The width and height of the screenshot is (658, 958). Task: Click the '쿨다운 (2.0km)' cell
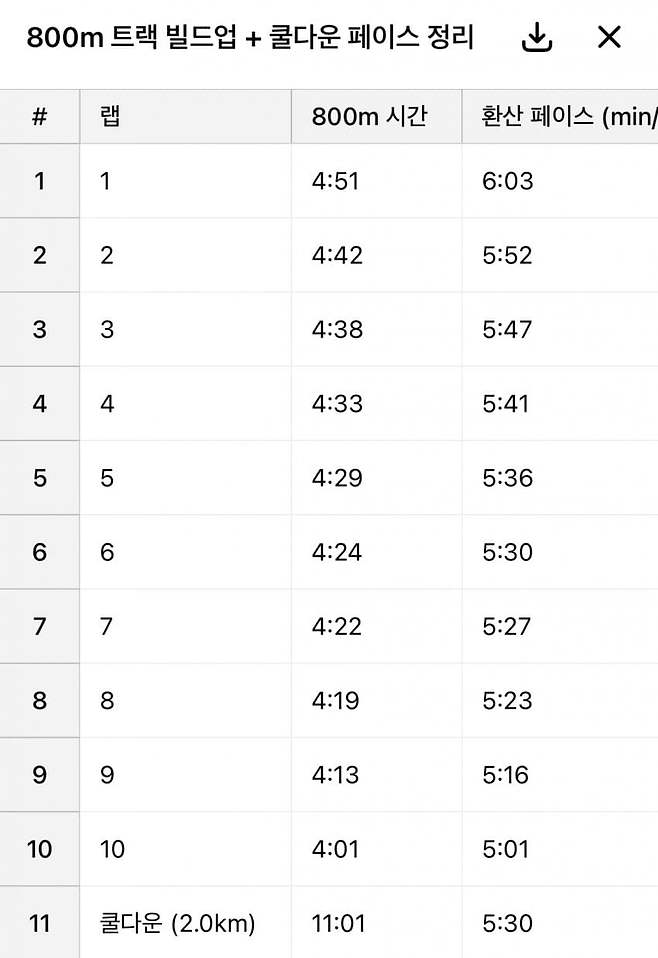click(x=185, y=923)
